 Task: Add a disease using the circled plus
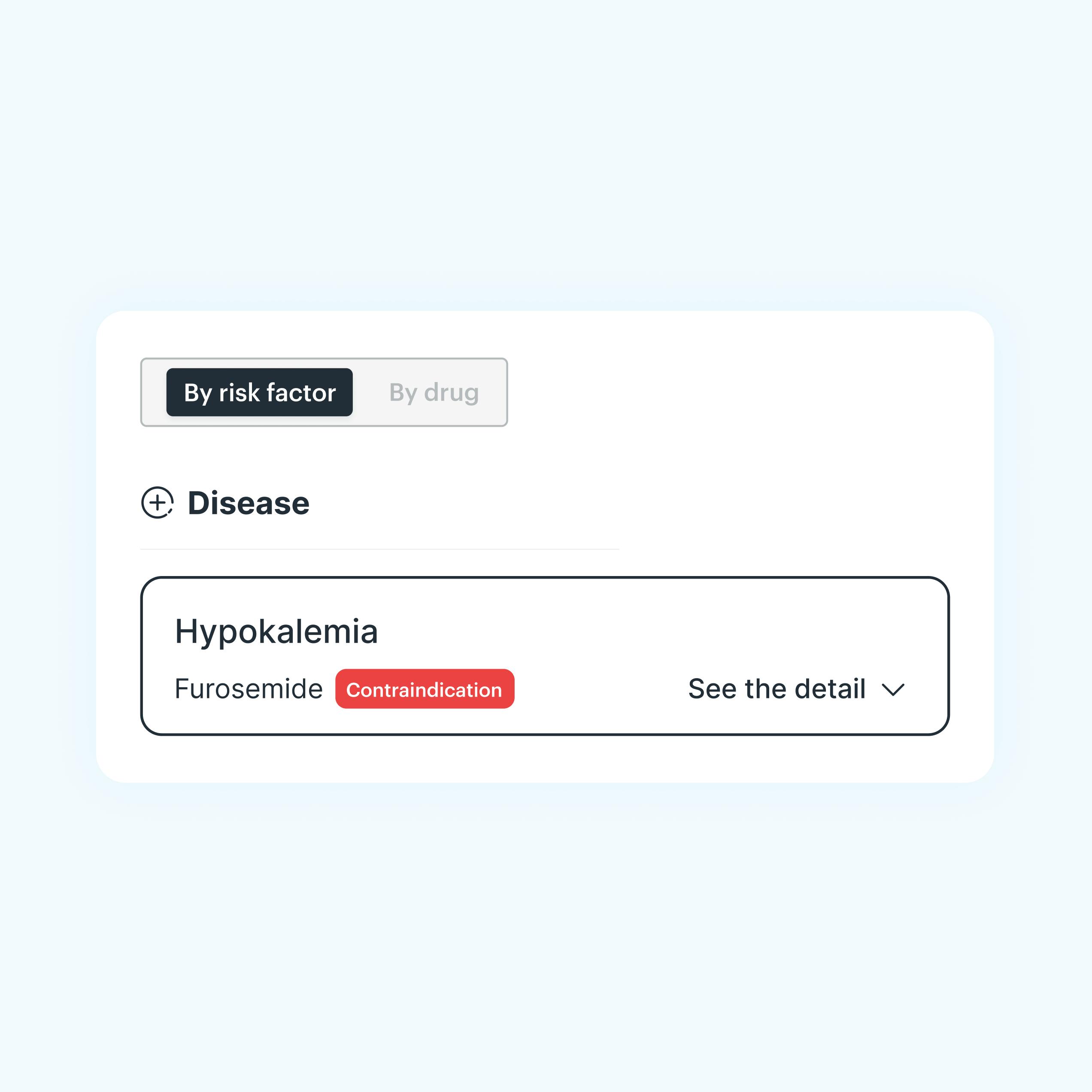157,503
